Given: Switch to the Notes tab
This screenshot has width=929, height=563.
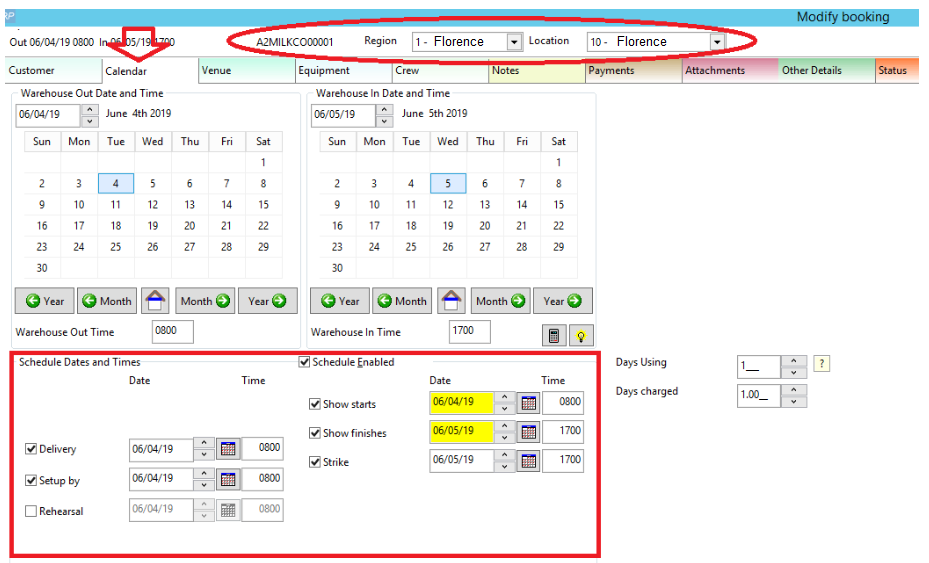Looking at the screenshot, I should (536, 71).
